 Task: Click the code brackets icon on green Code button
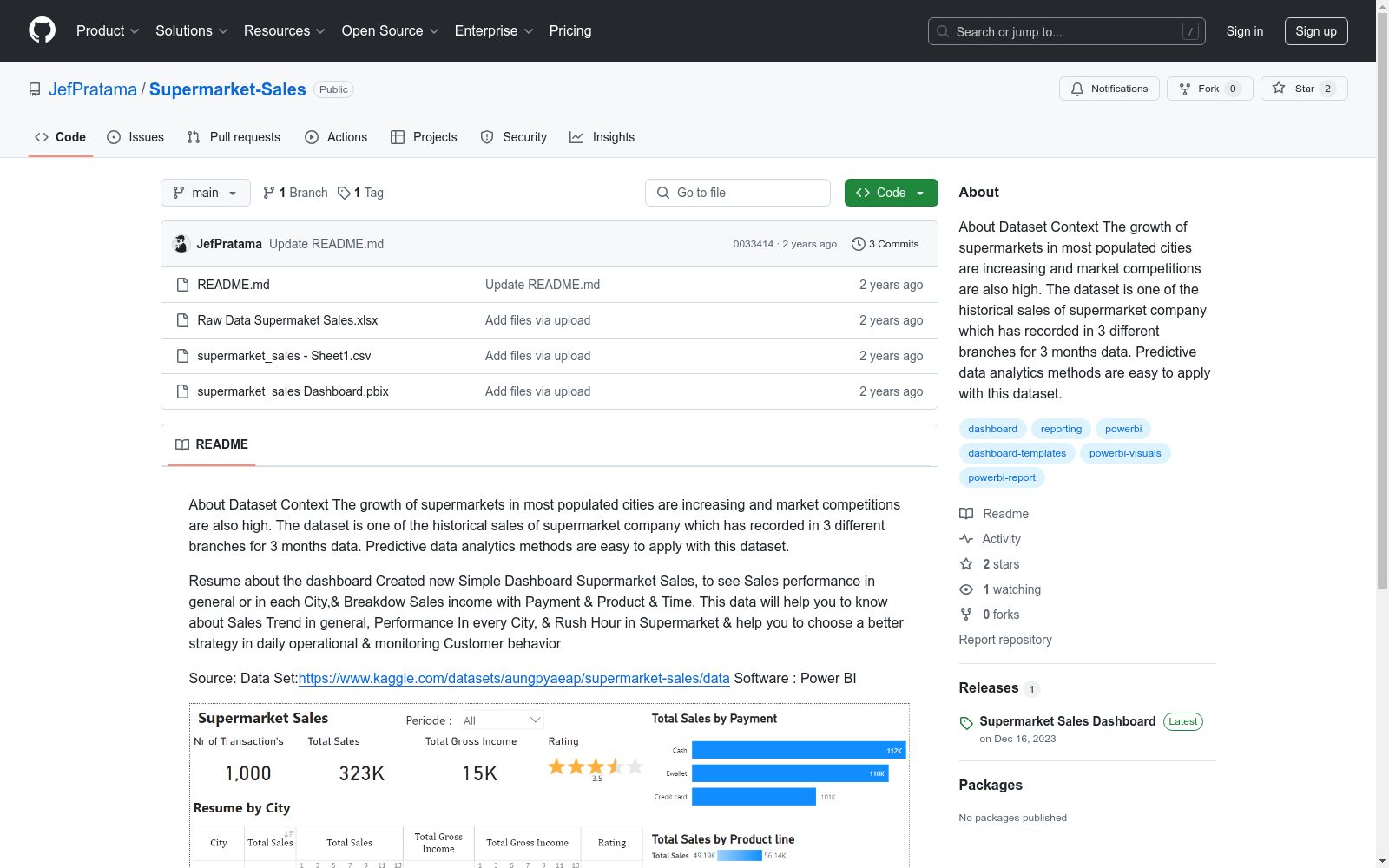click(863, 193)
